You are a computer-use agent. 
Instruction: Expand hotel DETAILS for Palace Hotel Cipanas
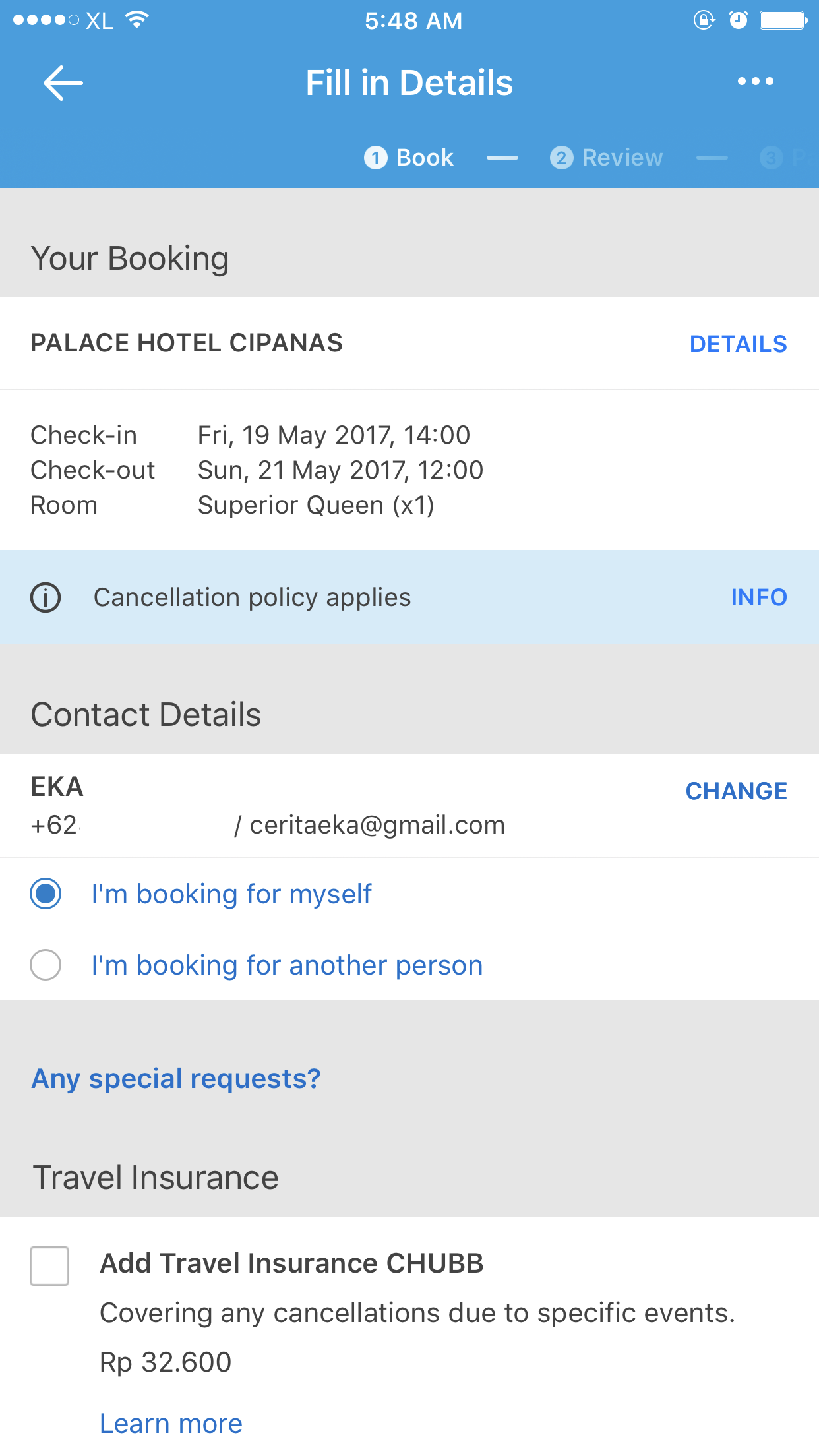[x=738, y=344]
